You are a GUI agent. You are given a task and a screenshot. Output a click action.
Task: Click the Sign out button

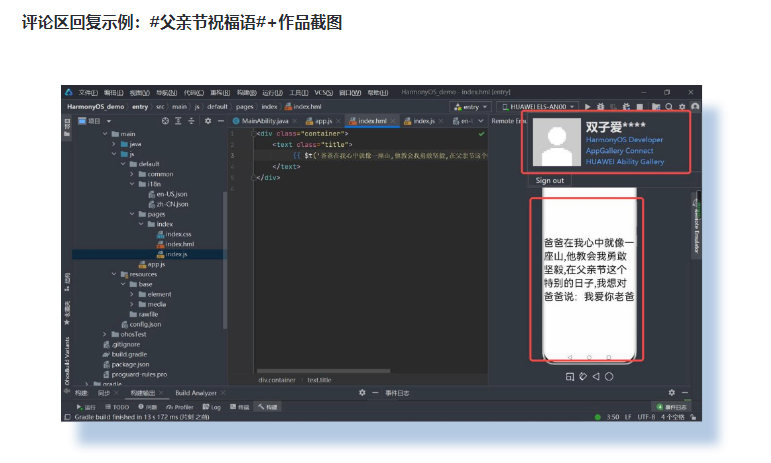550,180
